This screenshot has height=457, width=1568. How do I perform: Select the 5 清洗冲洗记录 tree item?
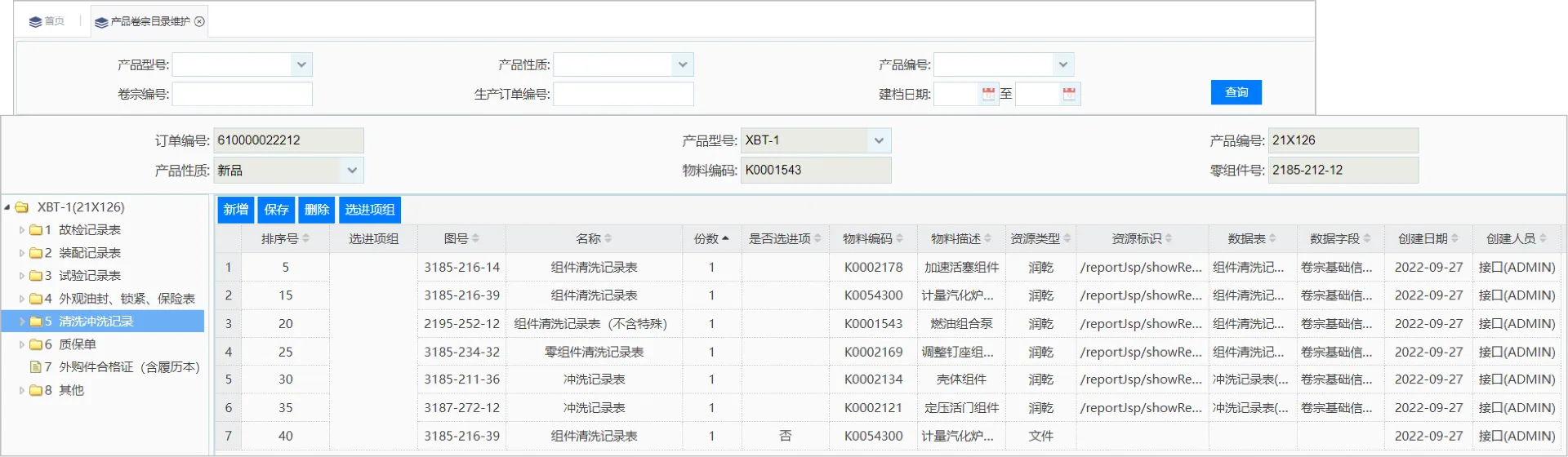pos(103,322)
